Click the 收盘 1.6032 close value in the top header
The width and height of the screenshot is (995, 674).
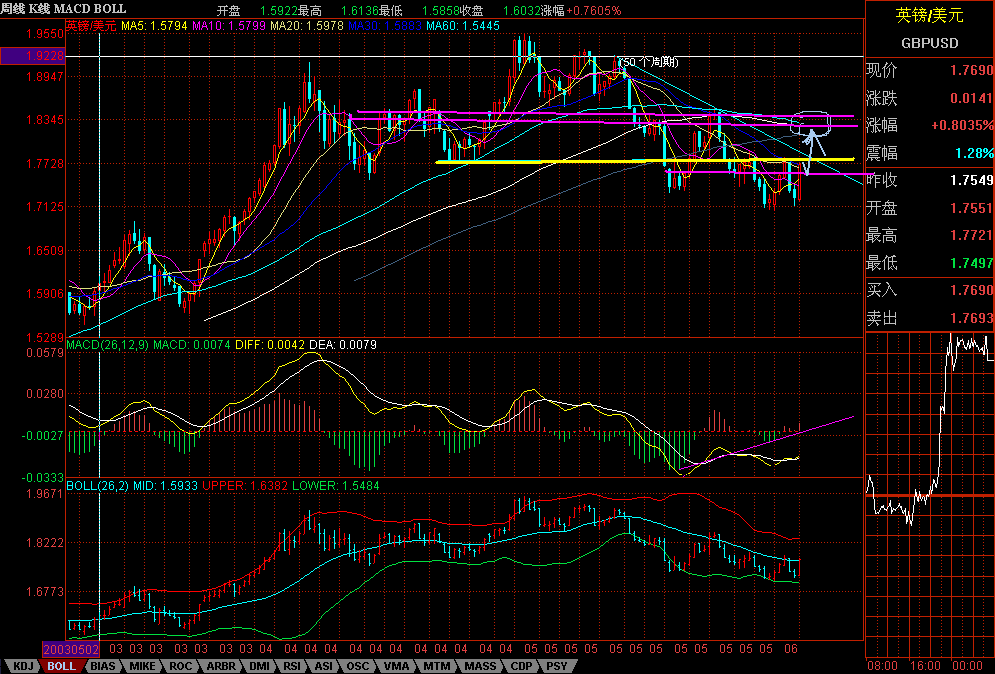coord(501,11)
